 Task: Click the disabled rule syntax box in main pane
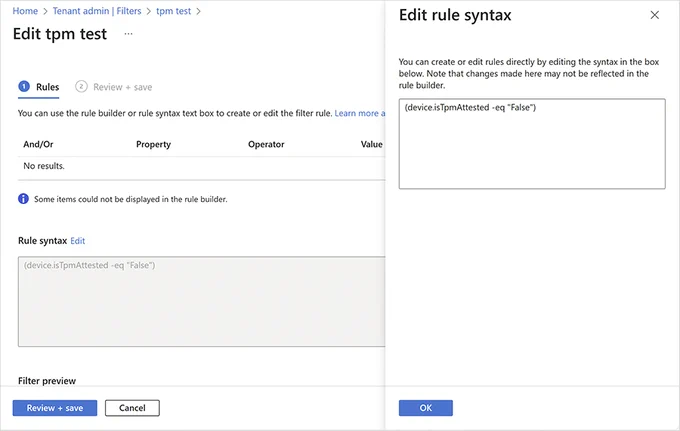[x=202, y=301]
